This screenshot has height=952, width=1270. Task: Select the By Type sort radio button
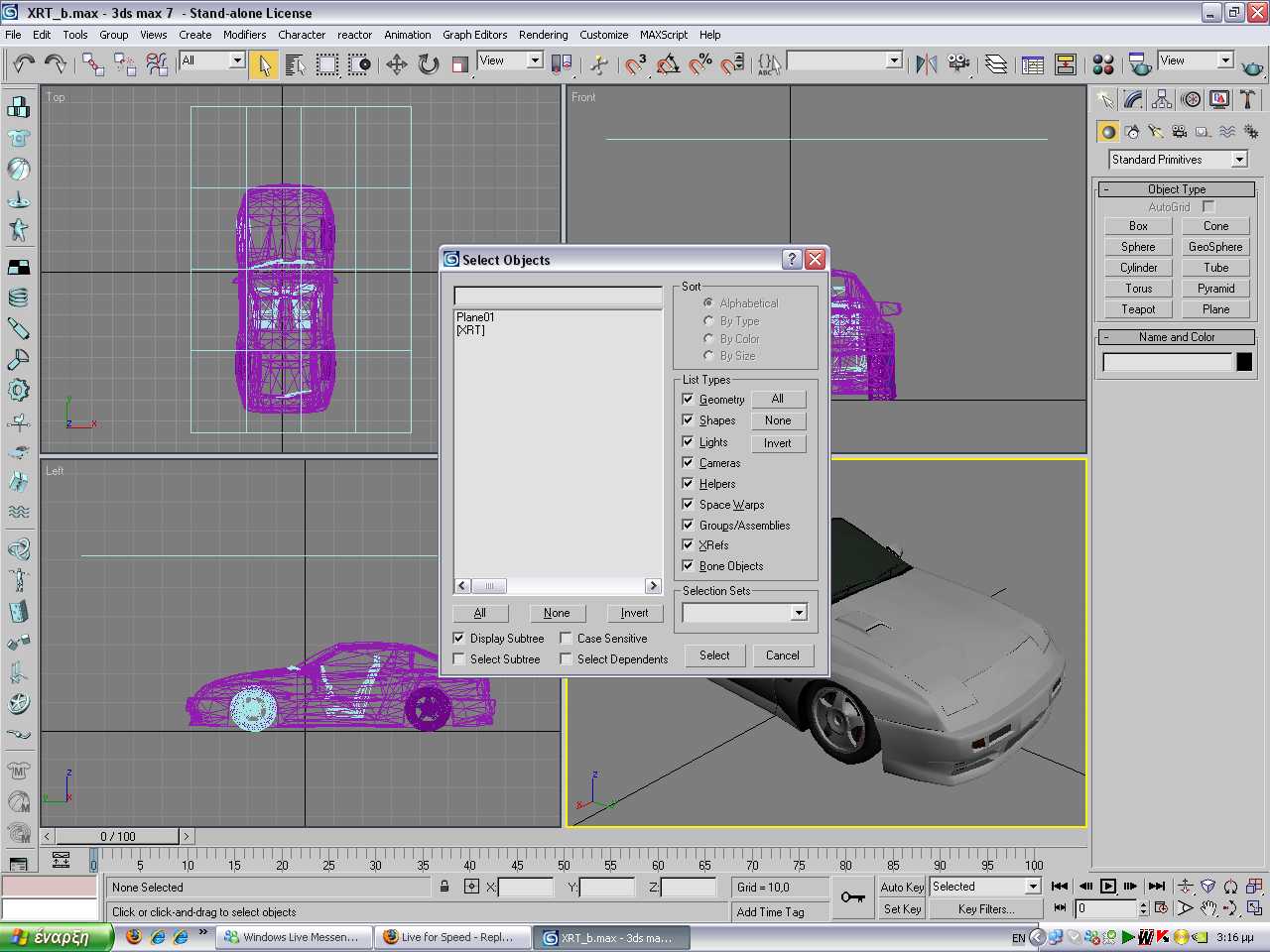point(708,320)
